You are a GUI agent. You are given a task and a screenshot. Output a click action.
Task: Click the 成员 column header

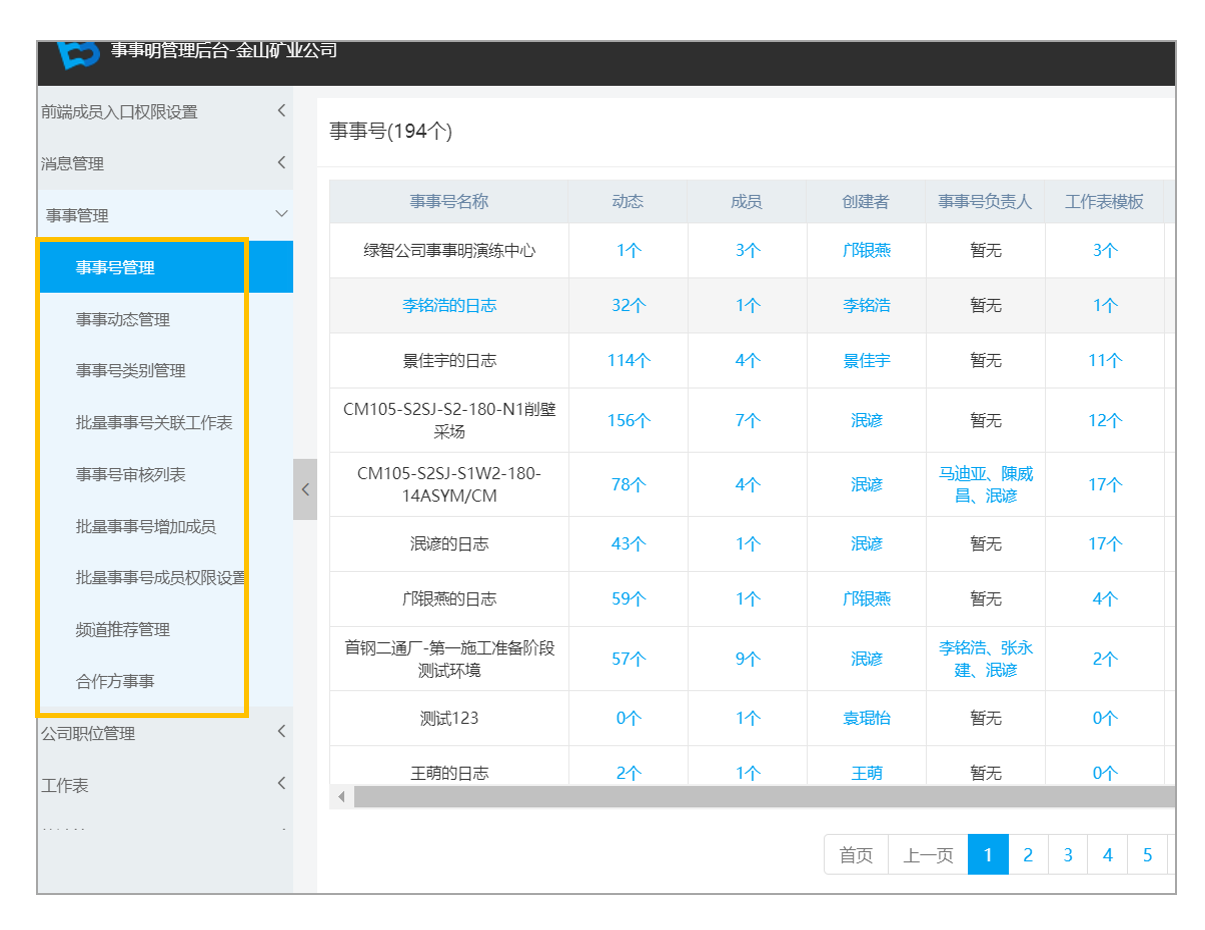747,202
